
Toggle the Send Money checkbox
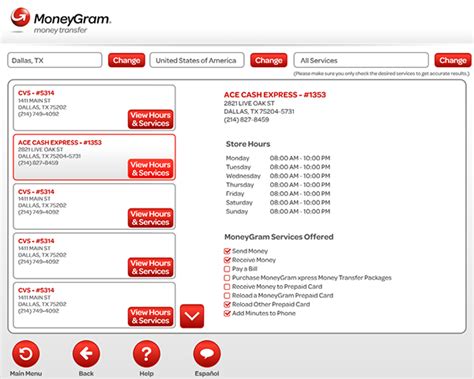click(227, 251)
